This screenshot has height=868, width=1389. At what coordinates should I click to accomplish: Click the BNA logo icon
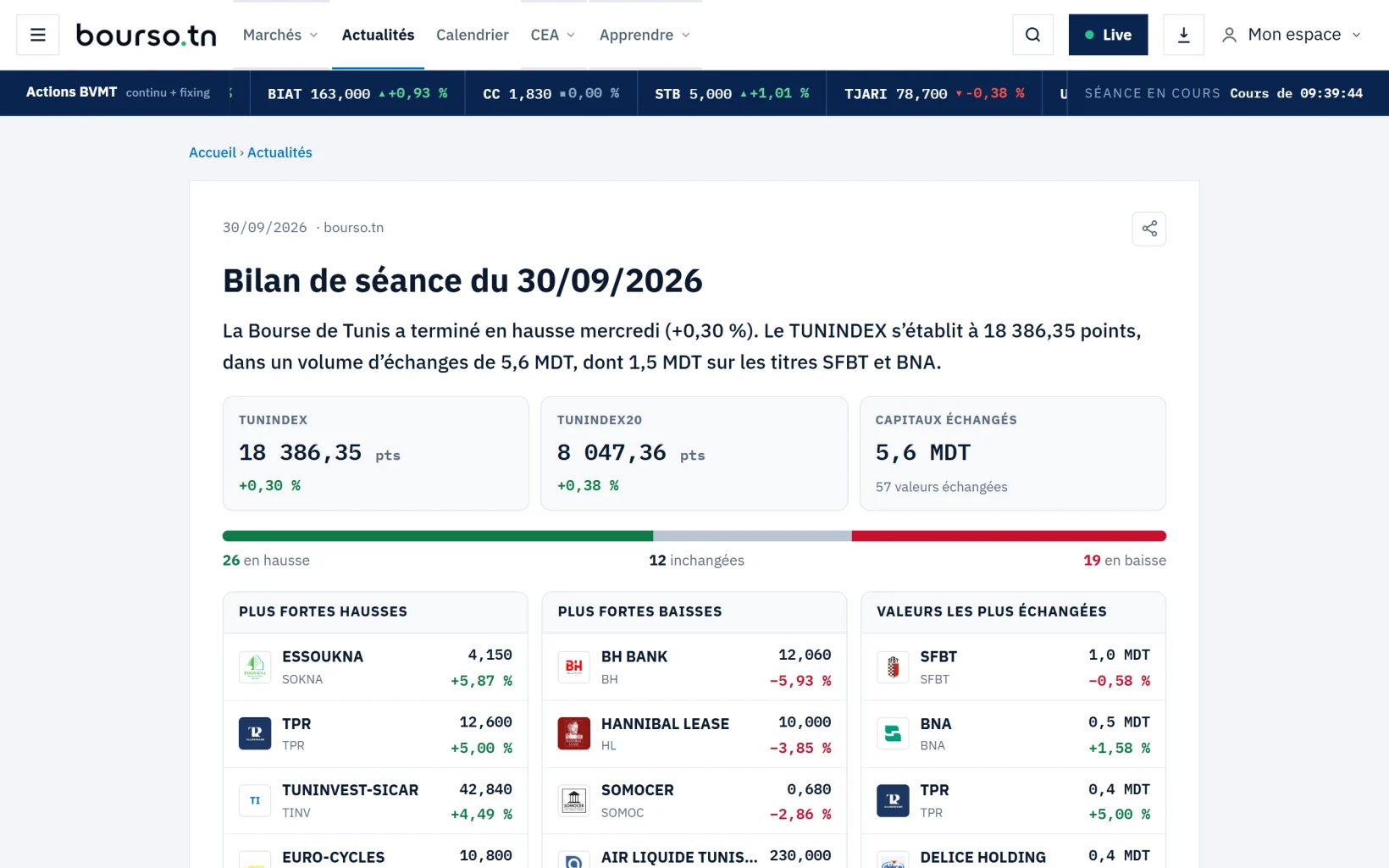pos(893,733)
